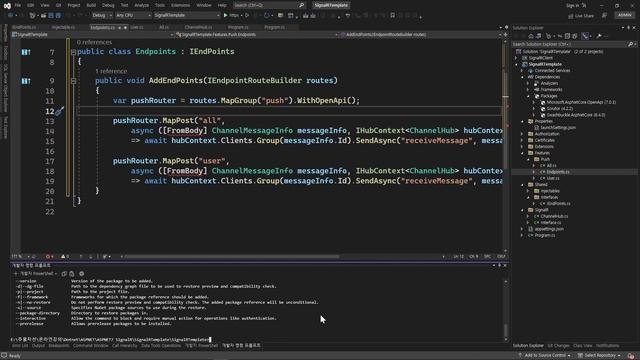Open the Tools menu
Screen dimensions: 640x360
(160, 5)
